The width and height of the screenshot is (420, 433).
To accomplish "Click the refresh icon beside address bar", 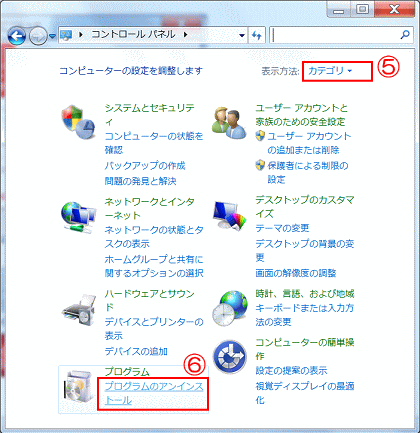I will pyautogui.click(x=257, y=35).
